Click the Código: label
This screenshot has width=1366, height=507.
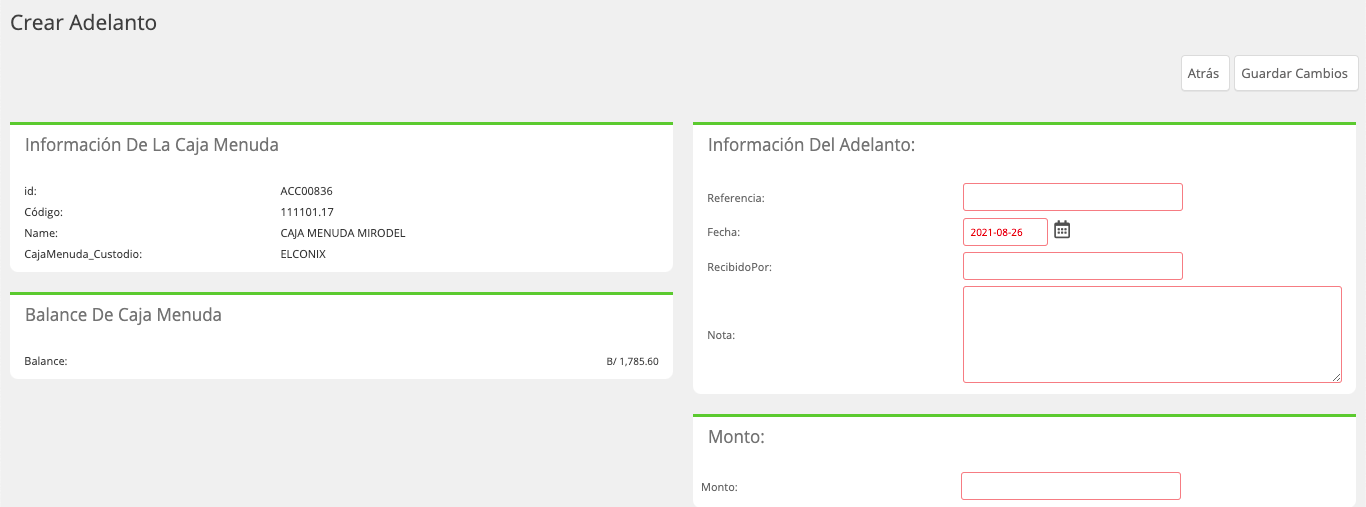point(44,212)
